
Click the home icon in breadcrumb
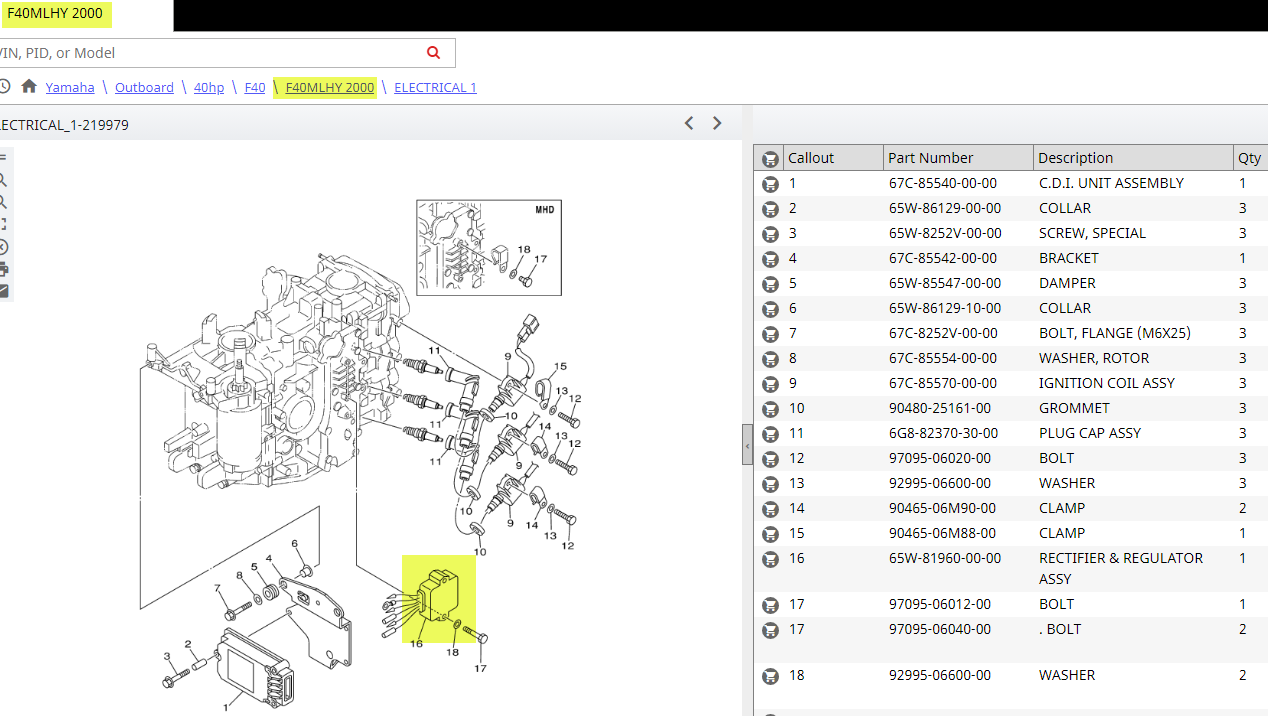(x=29, y=86)
